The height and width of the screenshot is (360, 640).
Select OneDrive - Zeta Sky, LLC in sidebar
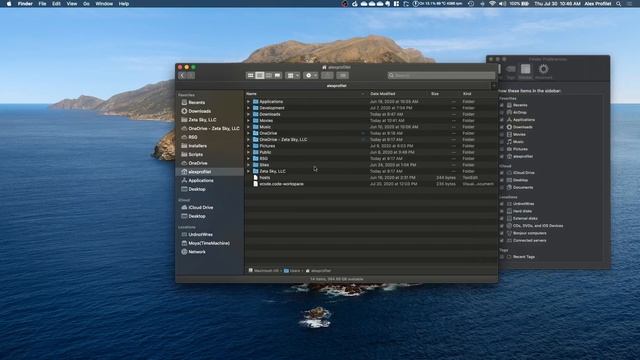click(x=210, y=128)
